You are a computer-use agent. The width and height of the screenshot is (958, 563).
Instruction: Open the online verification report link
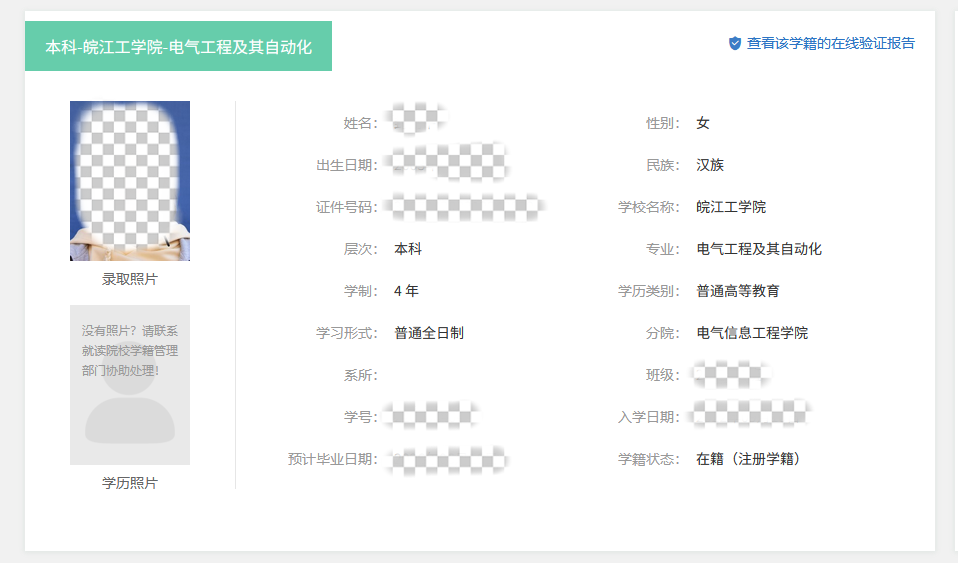[830, 44]
